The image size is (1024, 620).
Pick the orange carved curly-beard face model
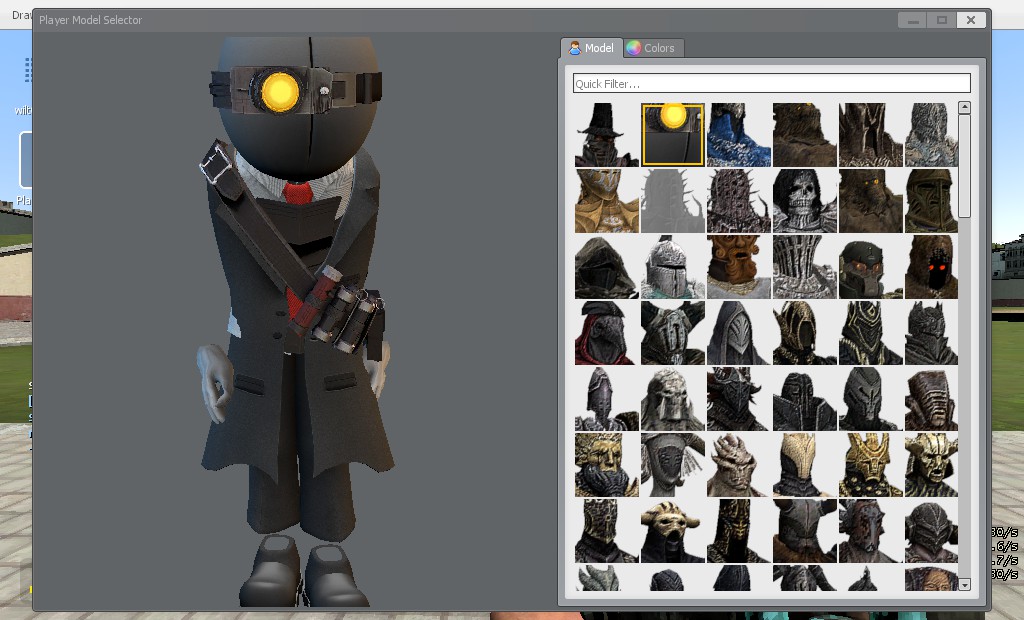pos(739,267)
